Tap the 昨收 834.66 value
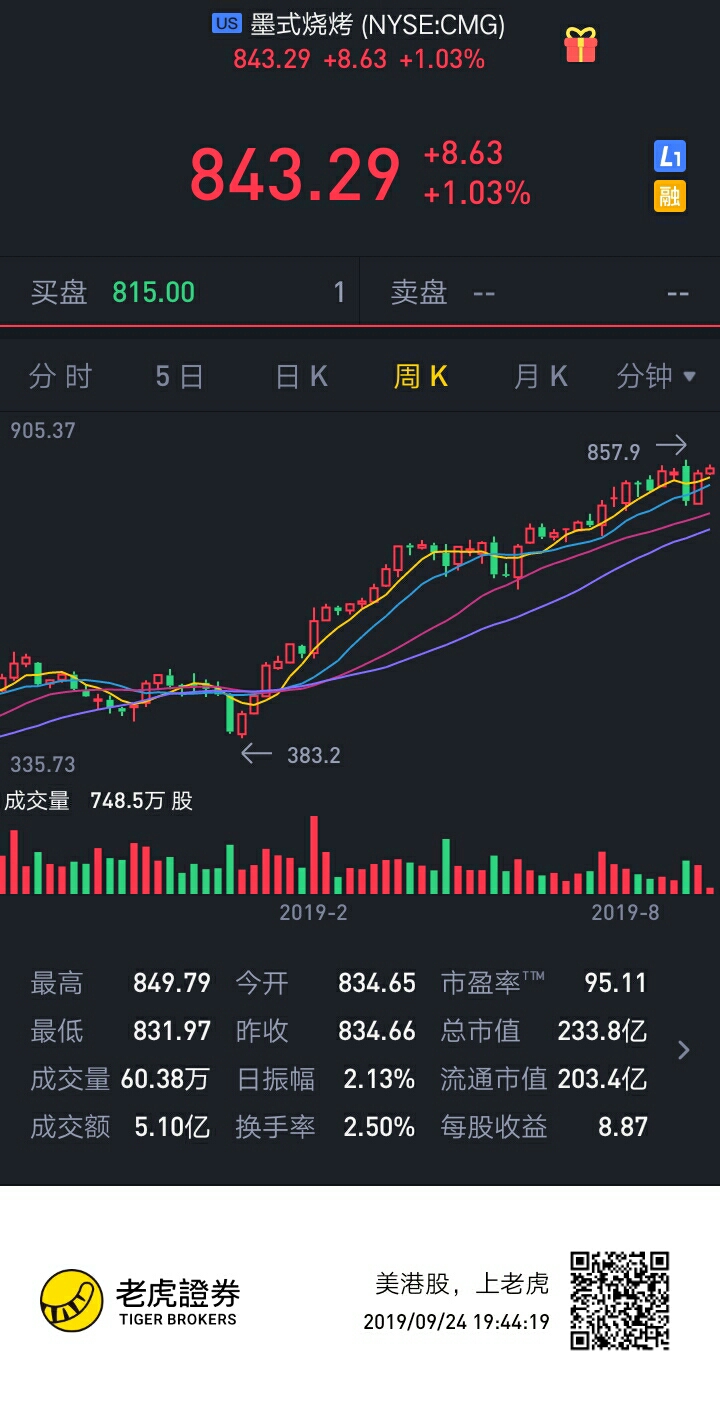 pos(377,1031)
